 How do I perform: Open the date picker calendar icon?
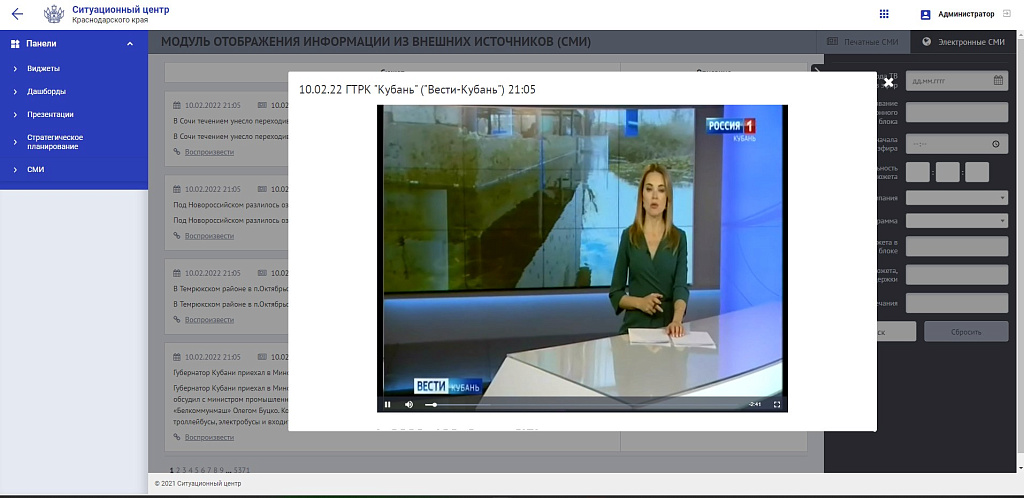998,80
